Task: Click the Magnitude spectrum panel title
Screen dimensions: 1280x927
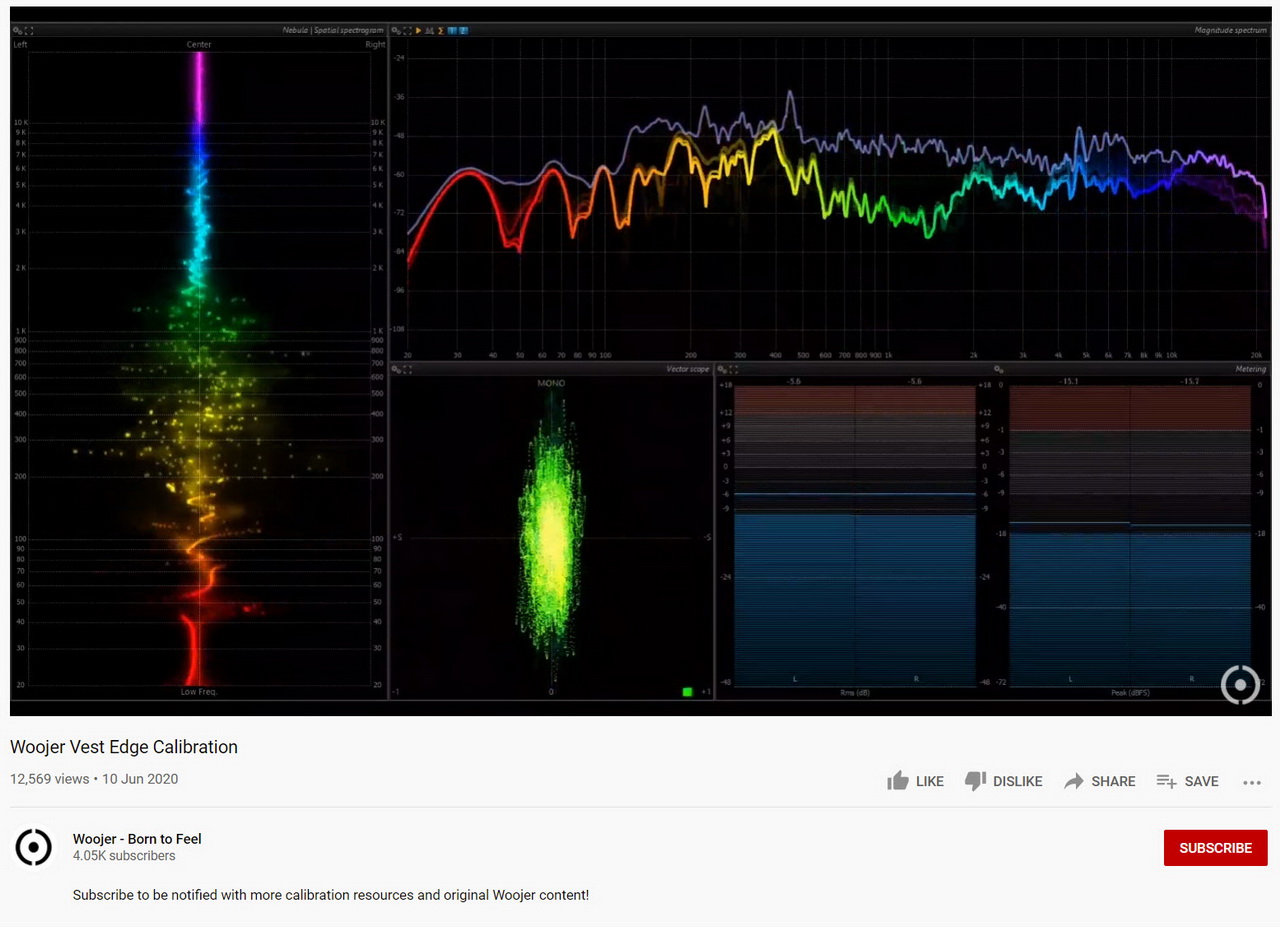Action: pyautogui.click(x=1230, y=31)
